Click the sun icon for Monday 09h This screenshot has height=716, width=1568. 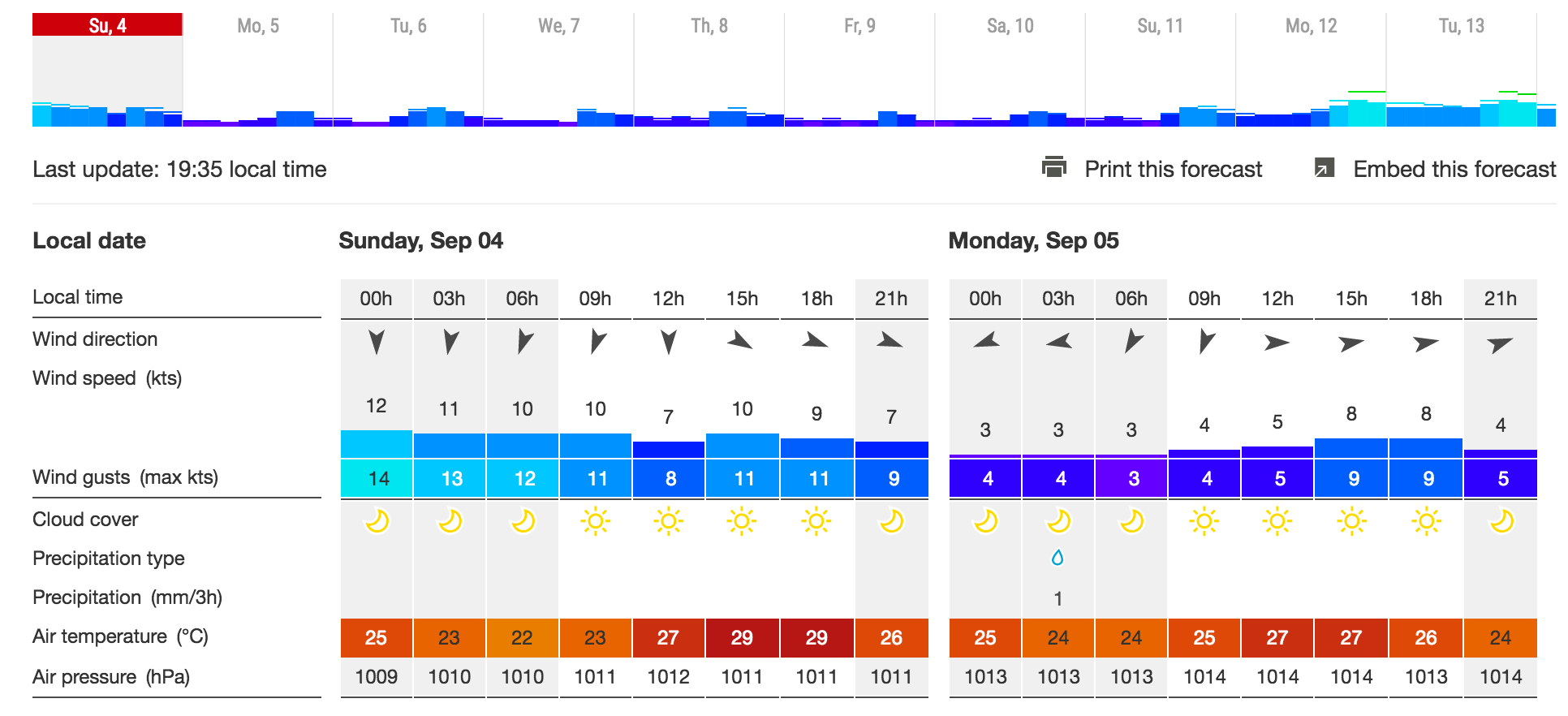(x=1204, y=521)
